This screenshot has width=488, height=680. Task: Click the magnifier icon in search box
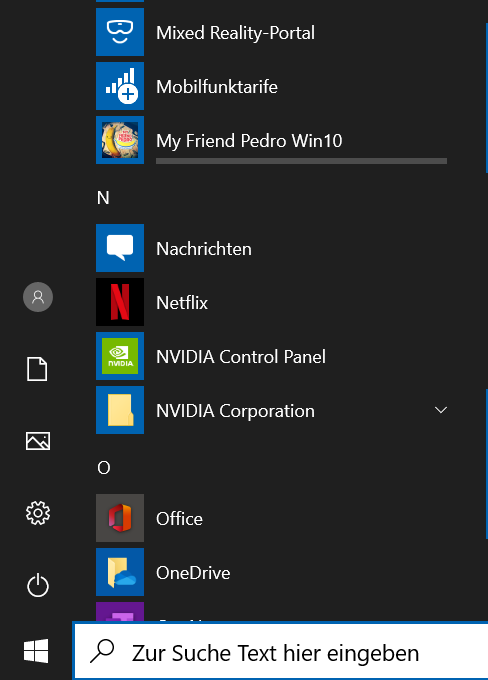(x=102, y=651)
